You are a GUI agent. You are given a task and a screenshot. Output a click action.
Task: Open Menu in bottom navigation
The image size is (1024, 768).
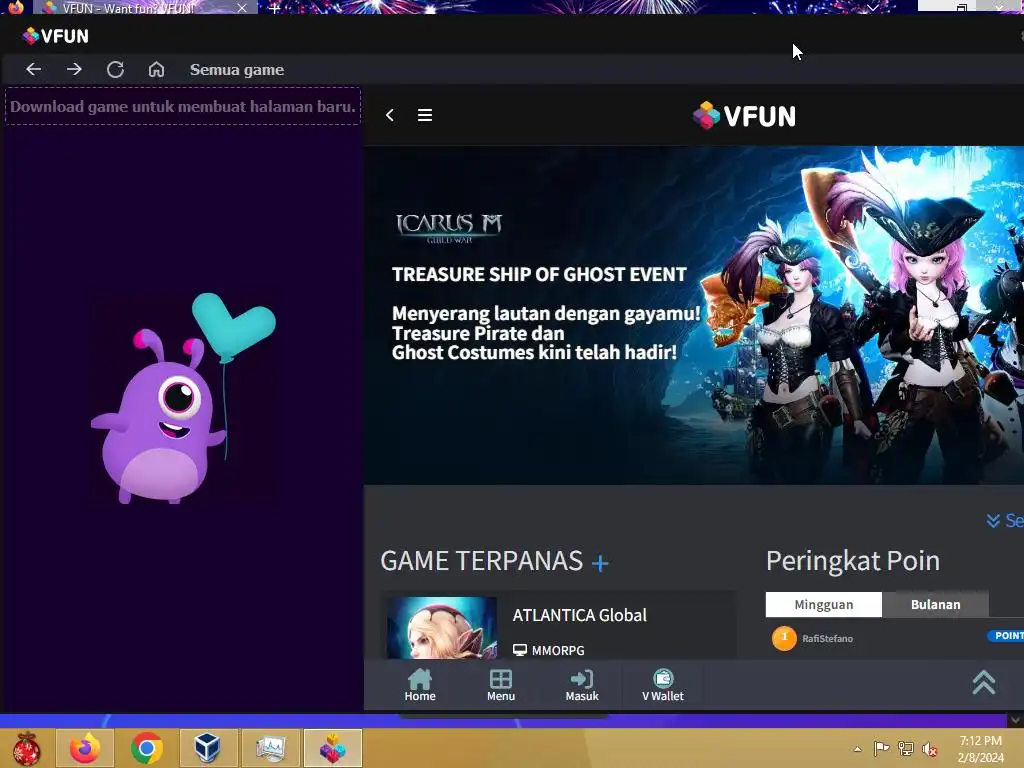pyautogui.click(x=501, y=685)
